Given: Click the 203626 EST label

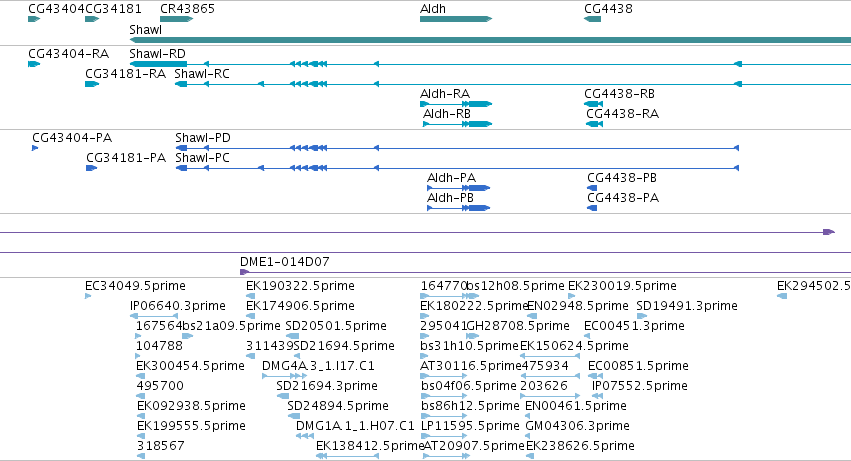Looking at the screenshot, I should [x=544, y=386].
